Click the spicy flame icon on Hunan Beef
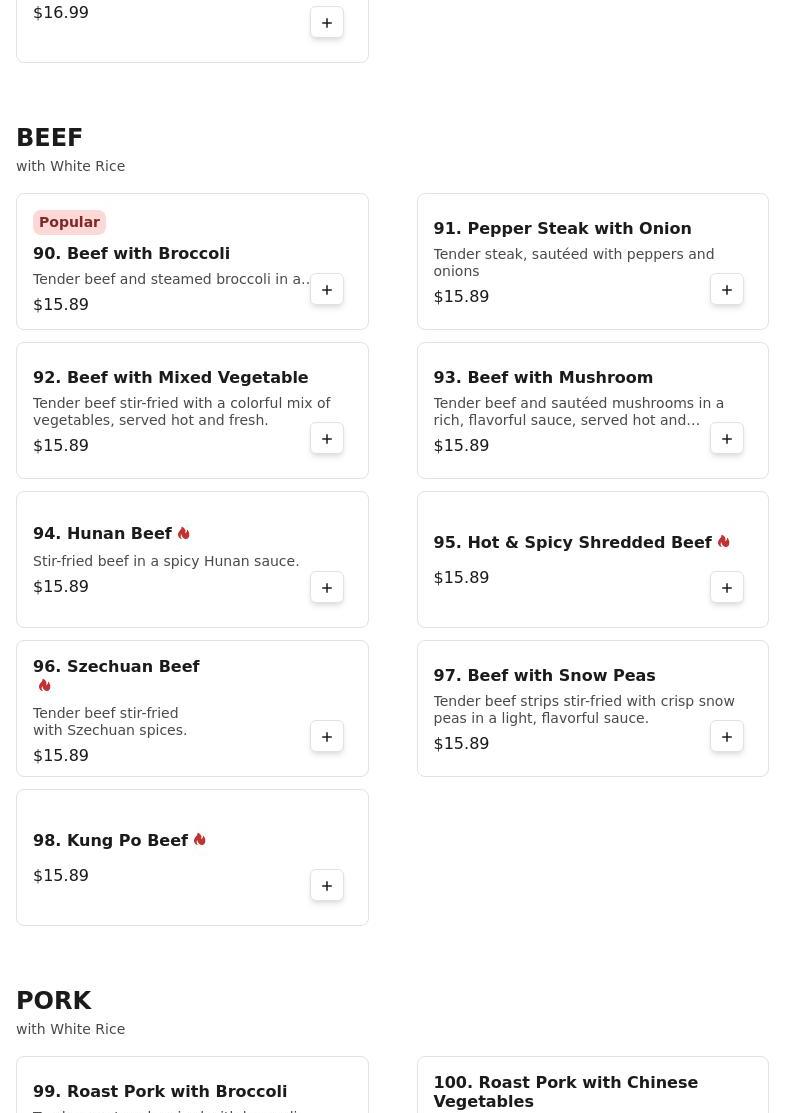Screen dimensions: 785x1113 [x=184, y=533]
